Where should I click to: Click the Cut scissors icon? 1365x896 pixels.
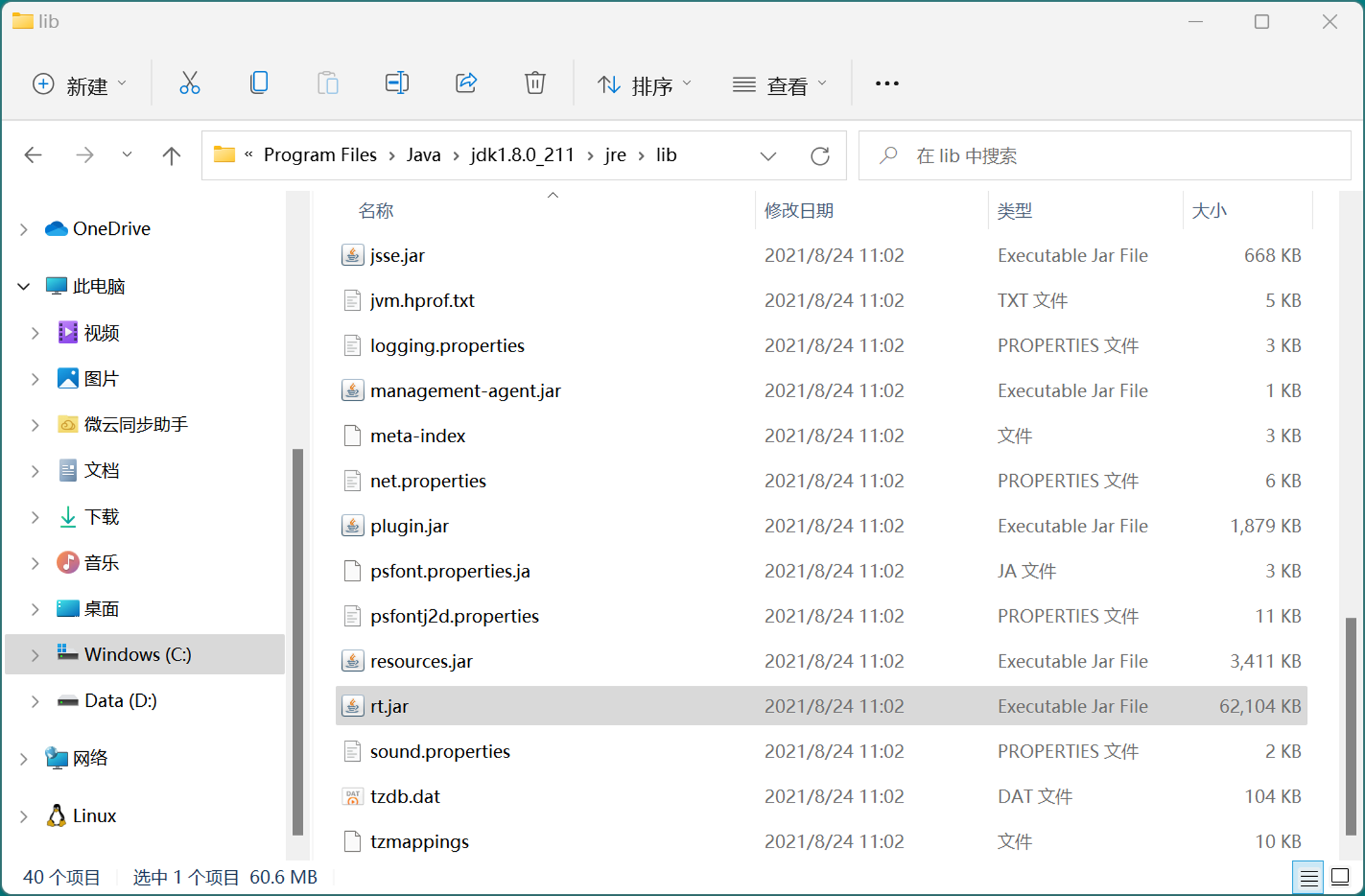190,83
